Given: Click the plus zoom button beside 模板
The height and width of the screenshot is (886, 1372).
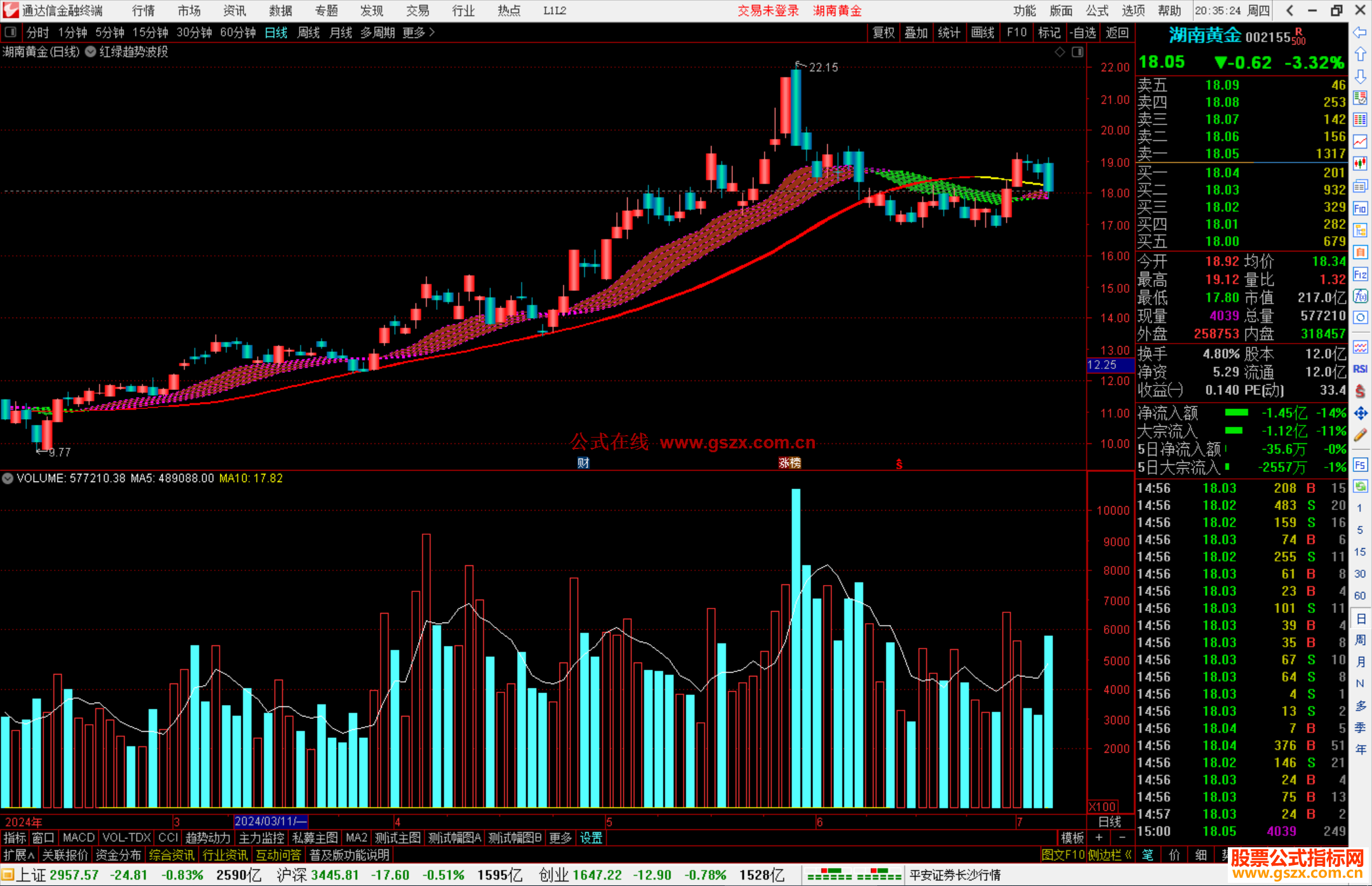Looking at the screenshot, I should click(1099, 838).
